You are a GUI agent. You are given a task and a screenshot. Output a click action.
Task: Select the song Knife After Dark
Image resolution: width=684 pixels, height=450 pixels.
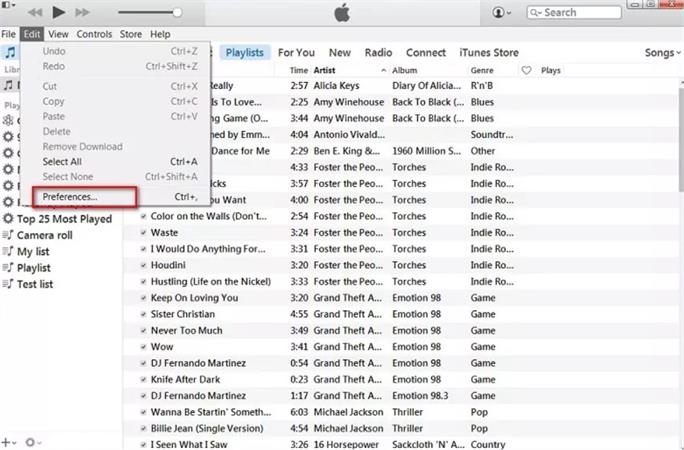click(185, 379)
